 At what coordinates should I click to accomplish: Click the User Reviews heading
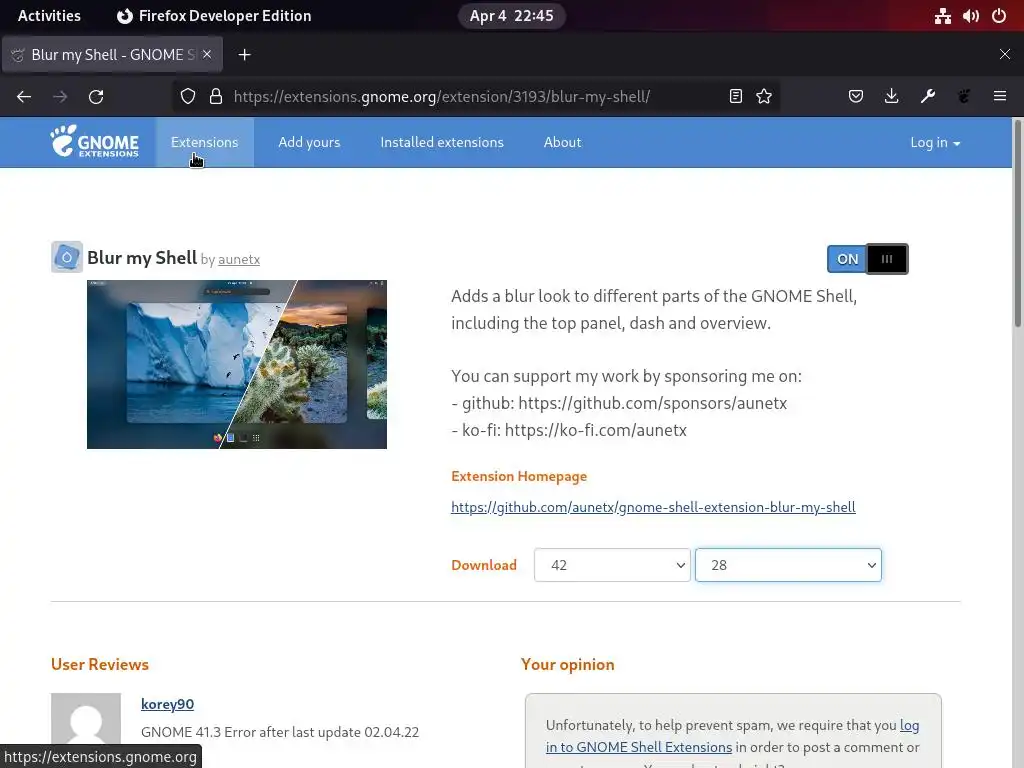[x=100, y=664]
